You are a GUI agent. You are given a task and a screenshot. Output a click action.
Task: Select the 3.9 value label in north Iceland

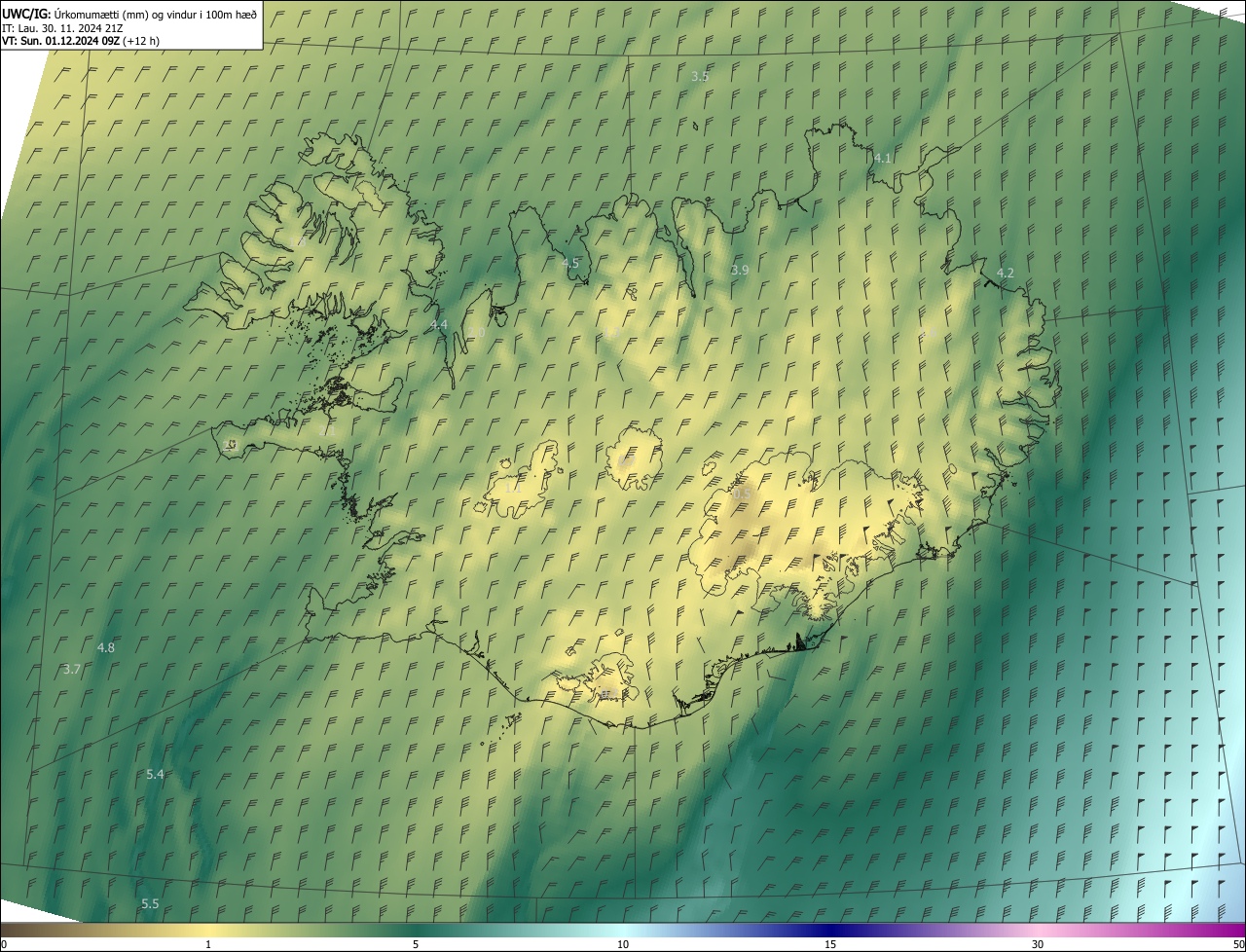pos(740,271)
